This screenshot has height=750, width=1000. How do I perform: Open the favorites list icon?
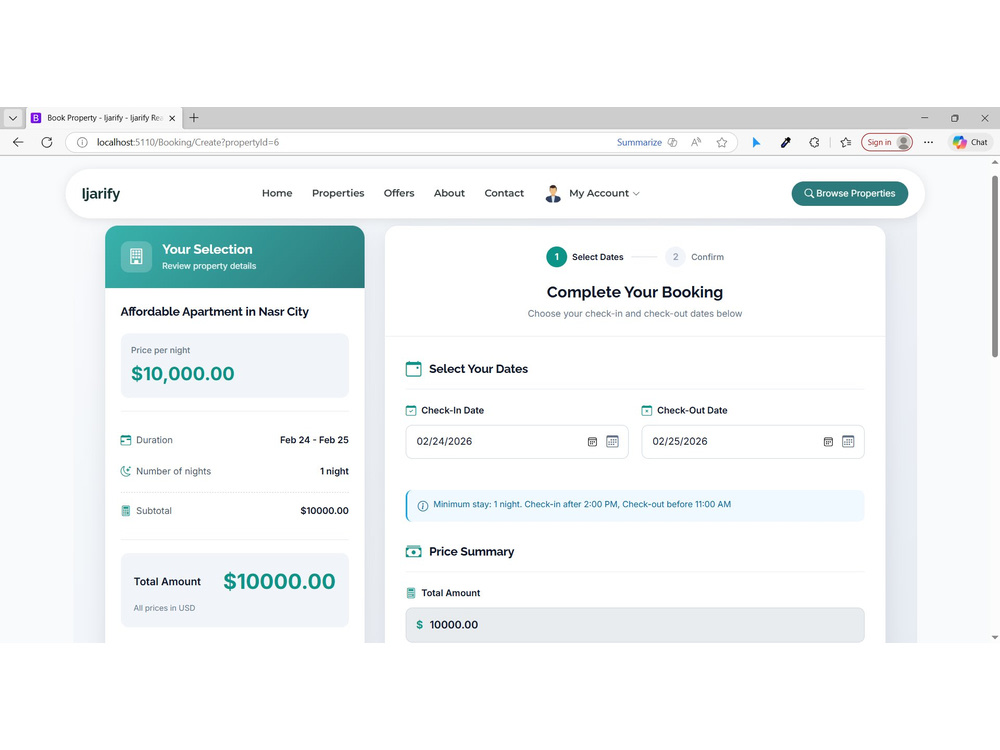(x=846, y=142)
